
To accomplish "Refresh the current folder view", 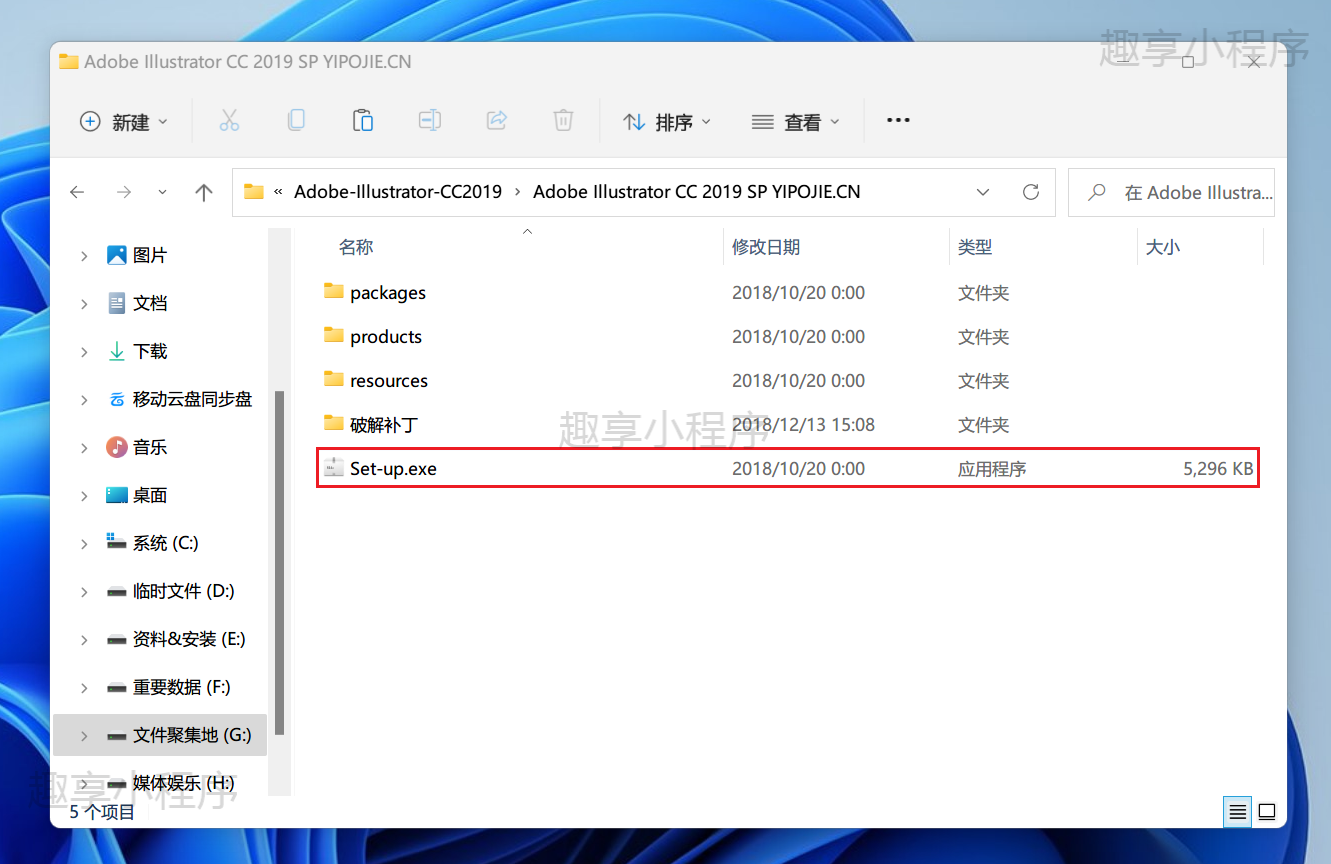I will point(1031,192).
